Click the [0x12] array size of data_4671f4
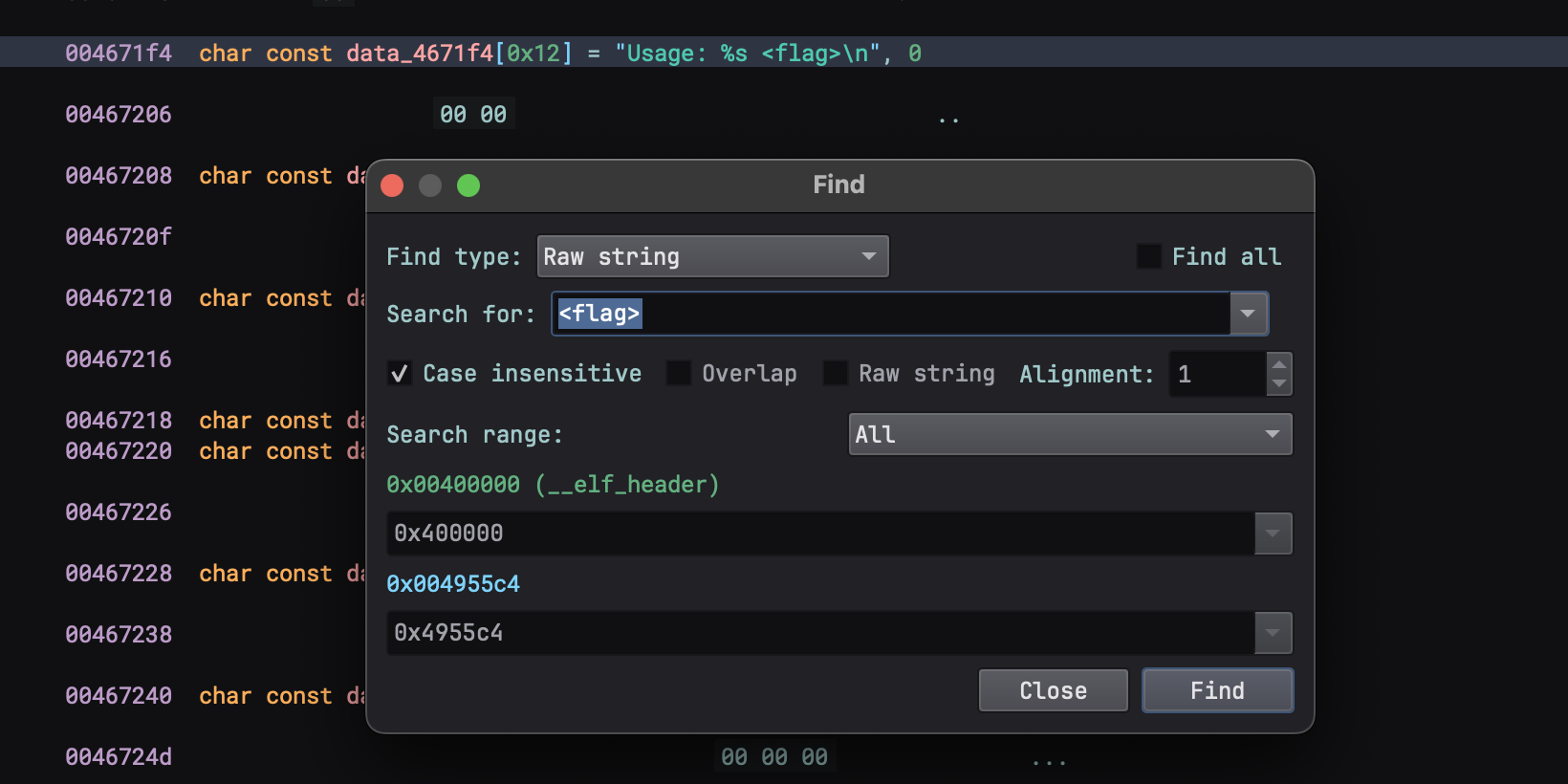This screenshot has height=784, width=1568. 534,54
